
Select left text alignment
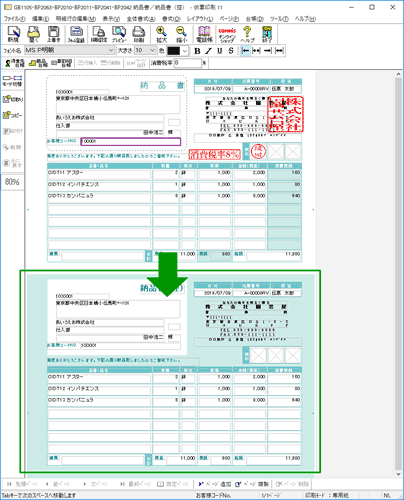(x=245, y=51)
